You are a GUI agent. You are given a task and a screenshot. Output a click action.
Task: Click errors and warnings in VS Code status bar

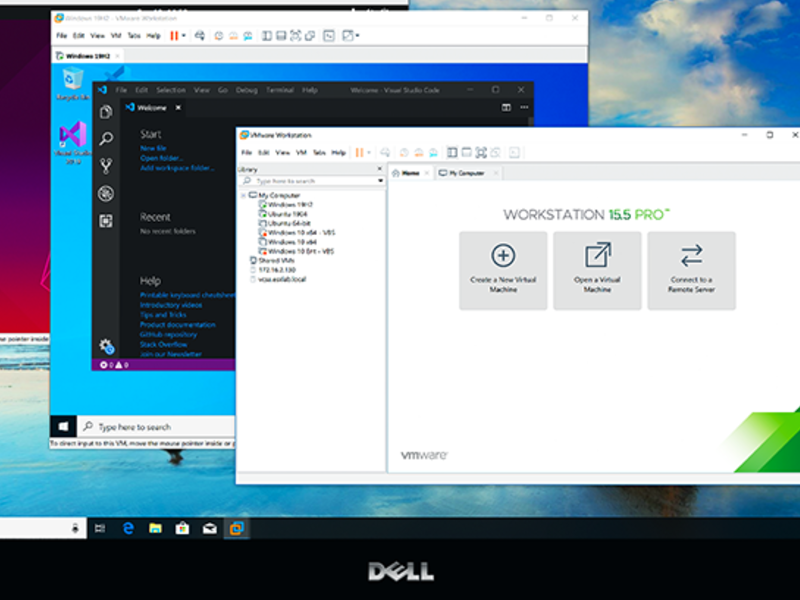click(x=114, y=365)
